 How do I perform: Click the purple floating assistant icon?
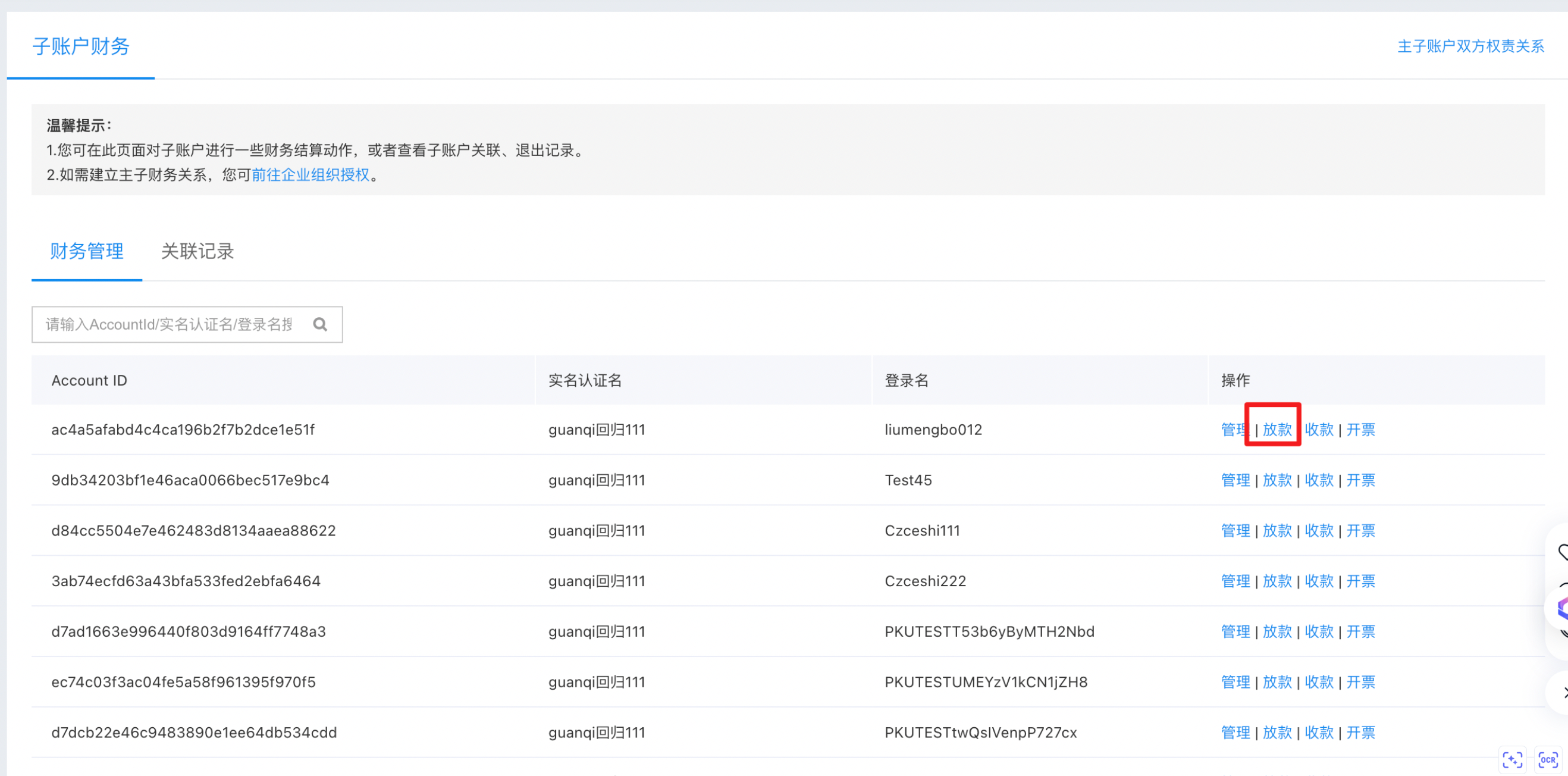coord(1562,608)
